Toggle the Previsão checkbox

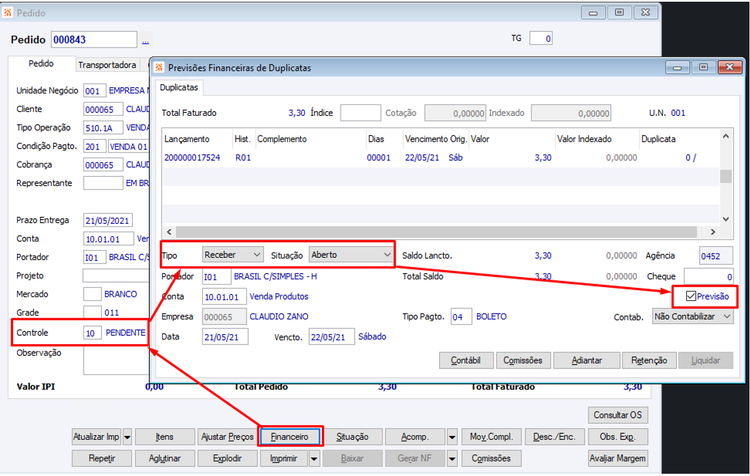pyautogui.click(x=691, y=296)
